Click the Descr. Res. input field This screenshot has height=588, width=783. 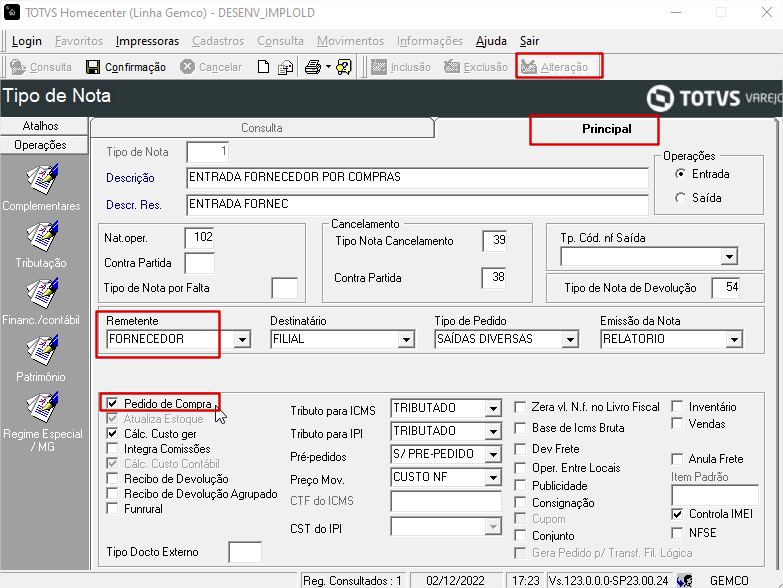417,205
